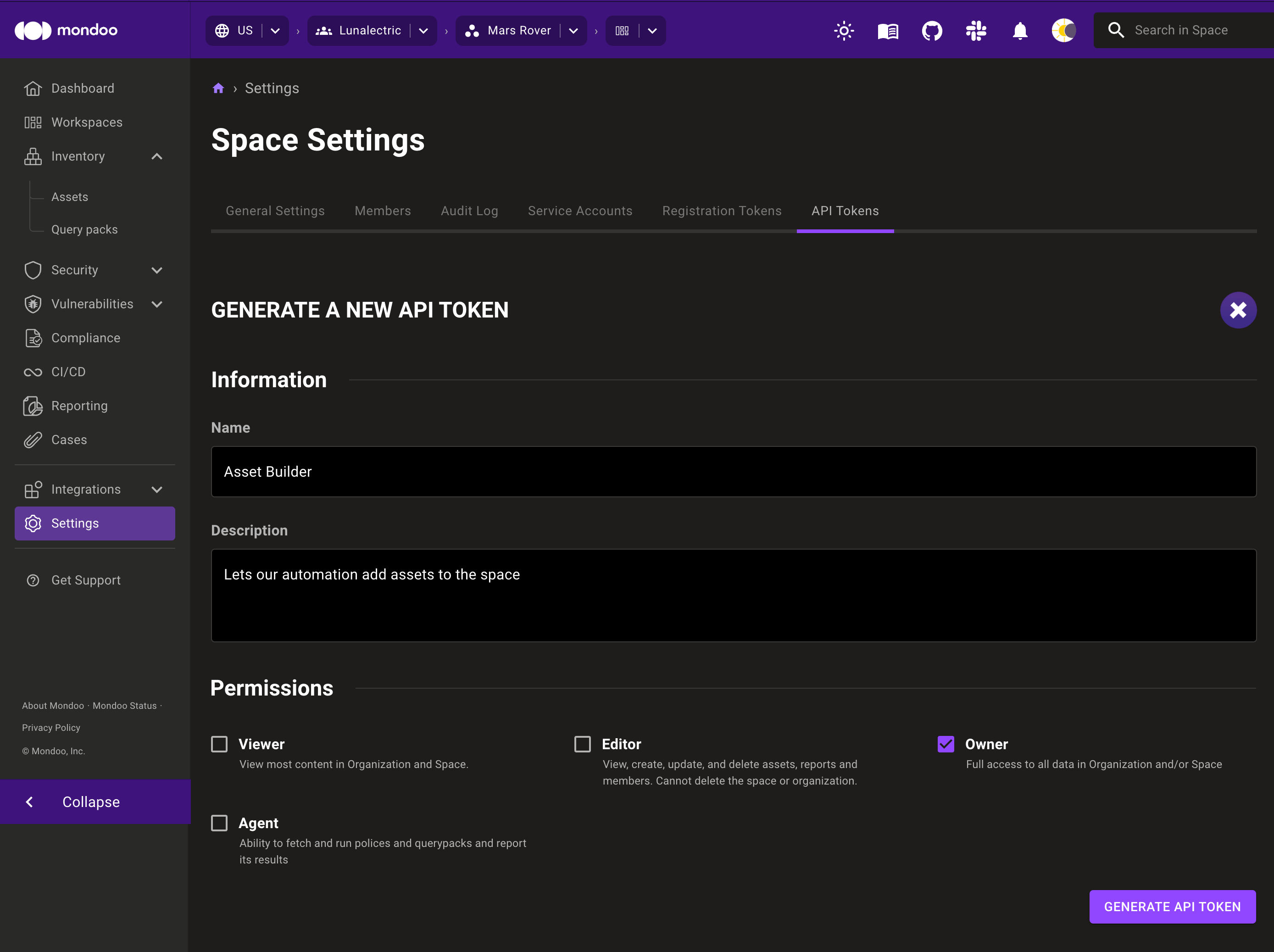This screenshot has height=952, width=1274.
Task: Click the Mondoo notification bell icon
Action: [1020, 30]
